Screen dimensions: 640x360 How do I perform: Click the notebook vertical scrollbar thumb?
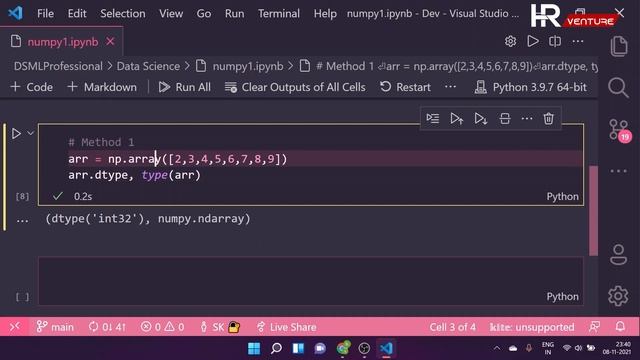pos(593,211)
